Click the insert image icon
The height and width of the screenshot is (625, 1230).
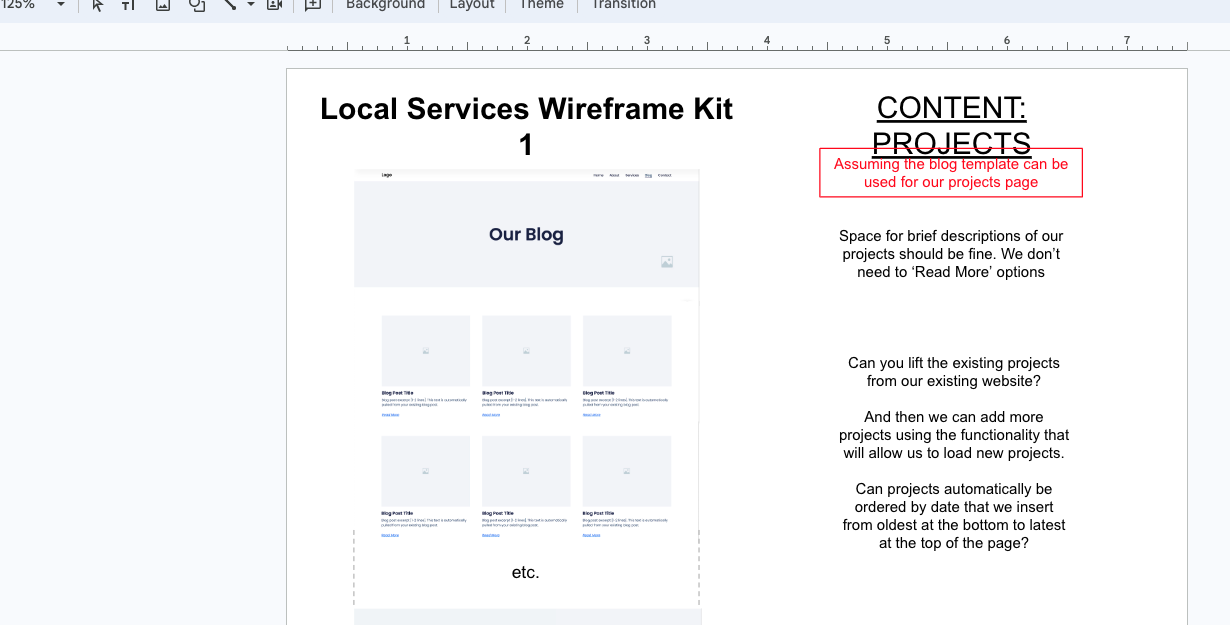tap(163, 5)
